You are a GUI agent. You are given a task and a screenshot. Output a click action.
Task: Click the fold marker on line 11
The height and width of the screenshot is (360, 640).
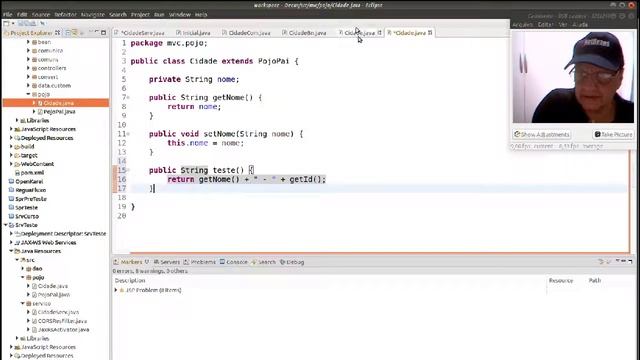[x=128, y=133]
